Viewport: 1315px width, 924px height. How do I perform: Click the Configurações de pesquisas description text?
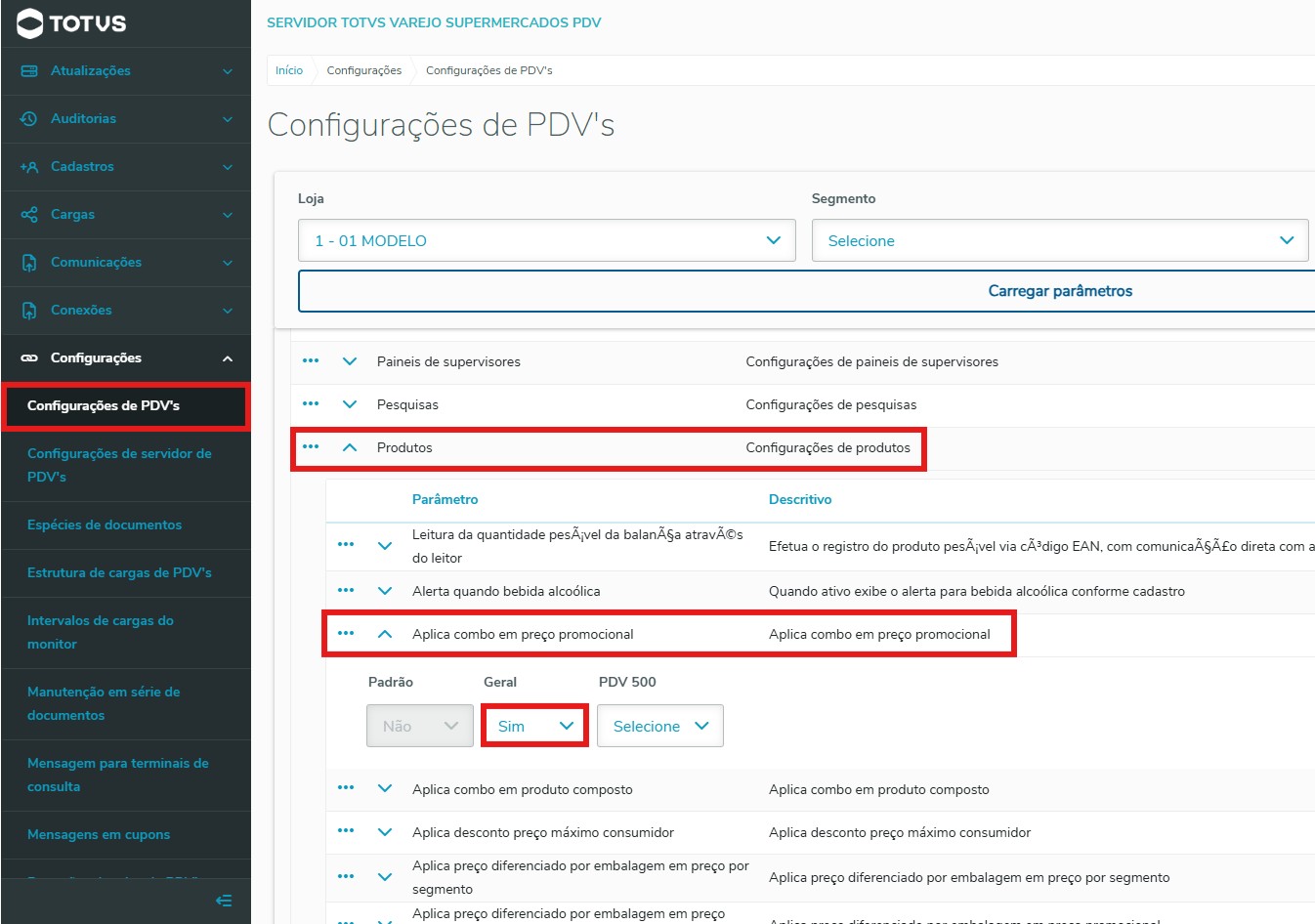[x=831, y=404]
